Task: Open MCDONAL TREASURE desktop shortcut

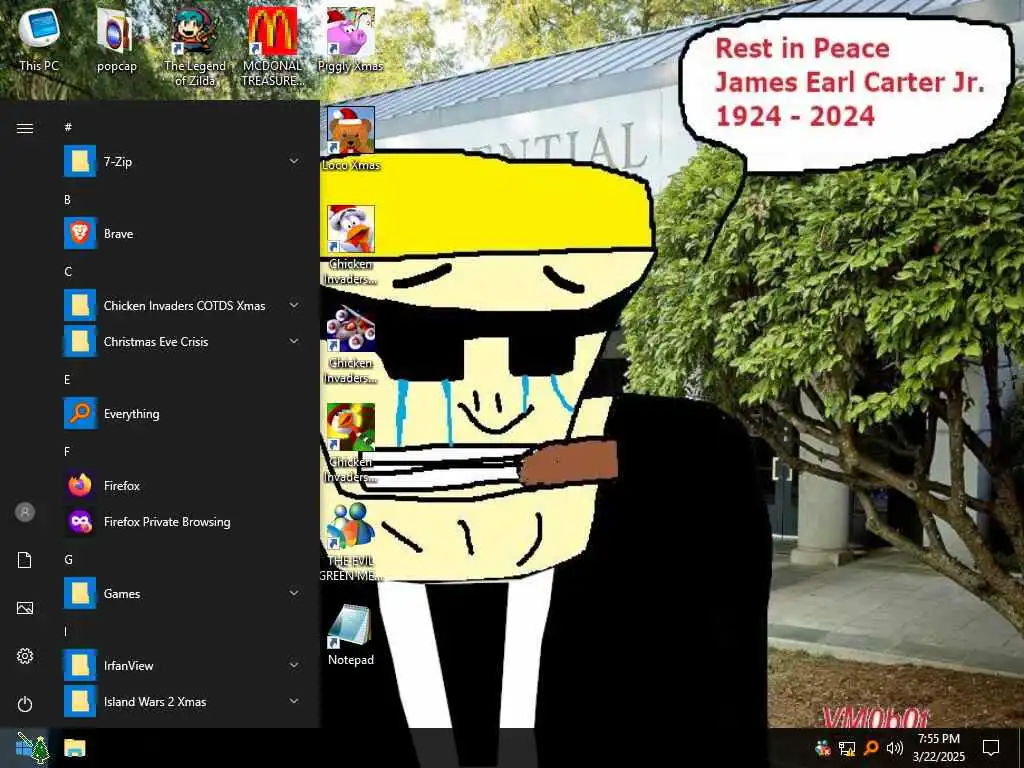Action: pos(272,46)
